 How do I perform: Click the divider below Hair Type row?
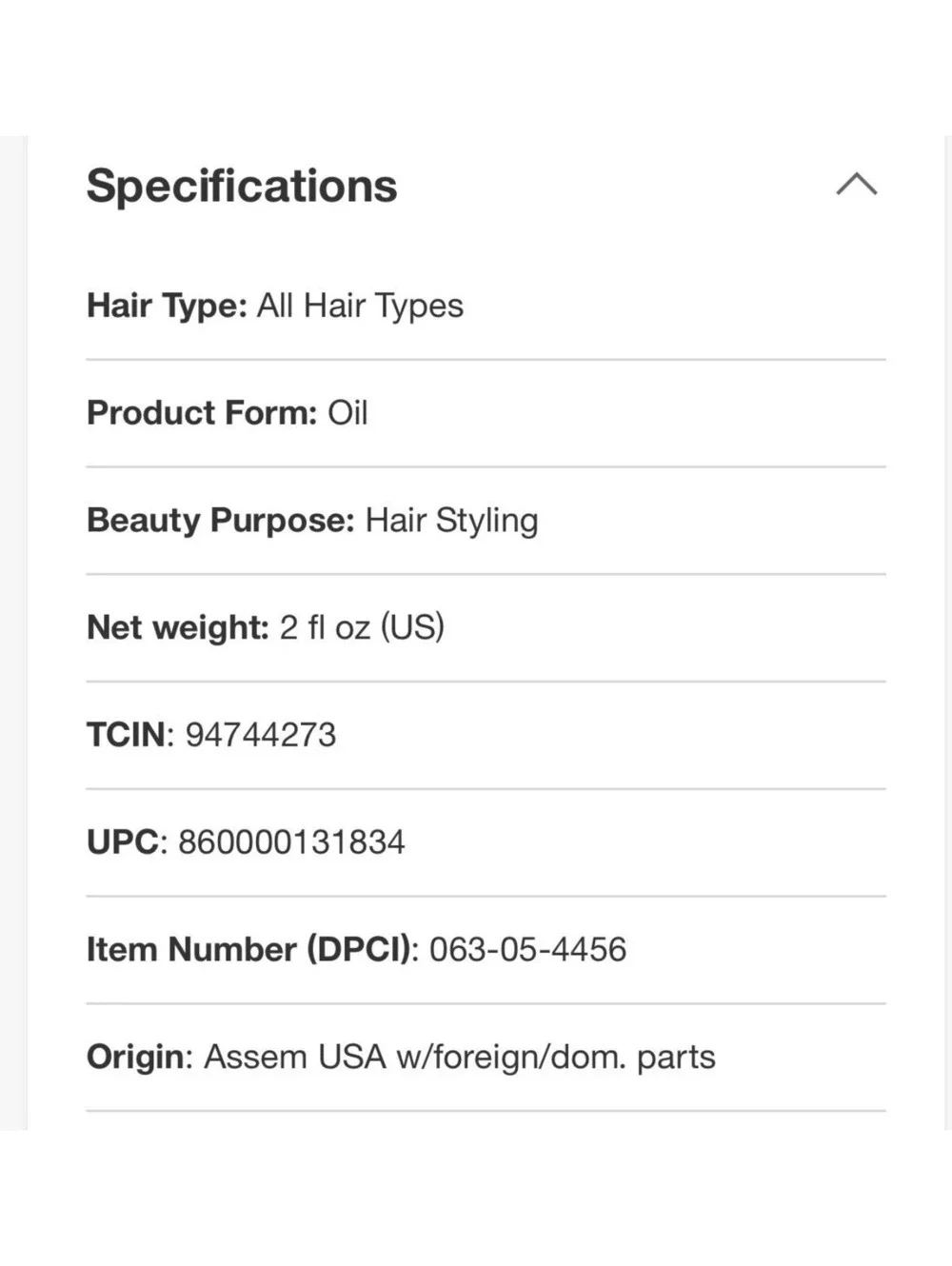tap(486, 360)
